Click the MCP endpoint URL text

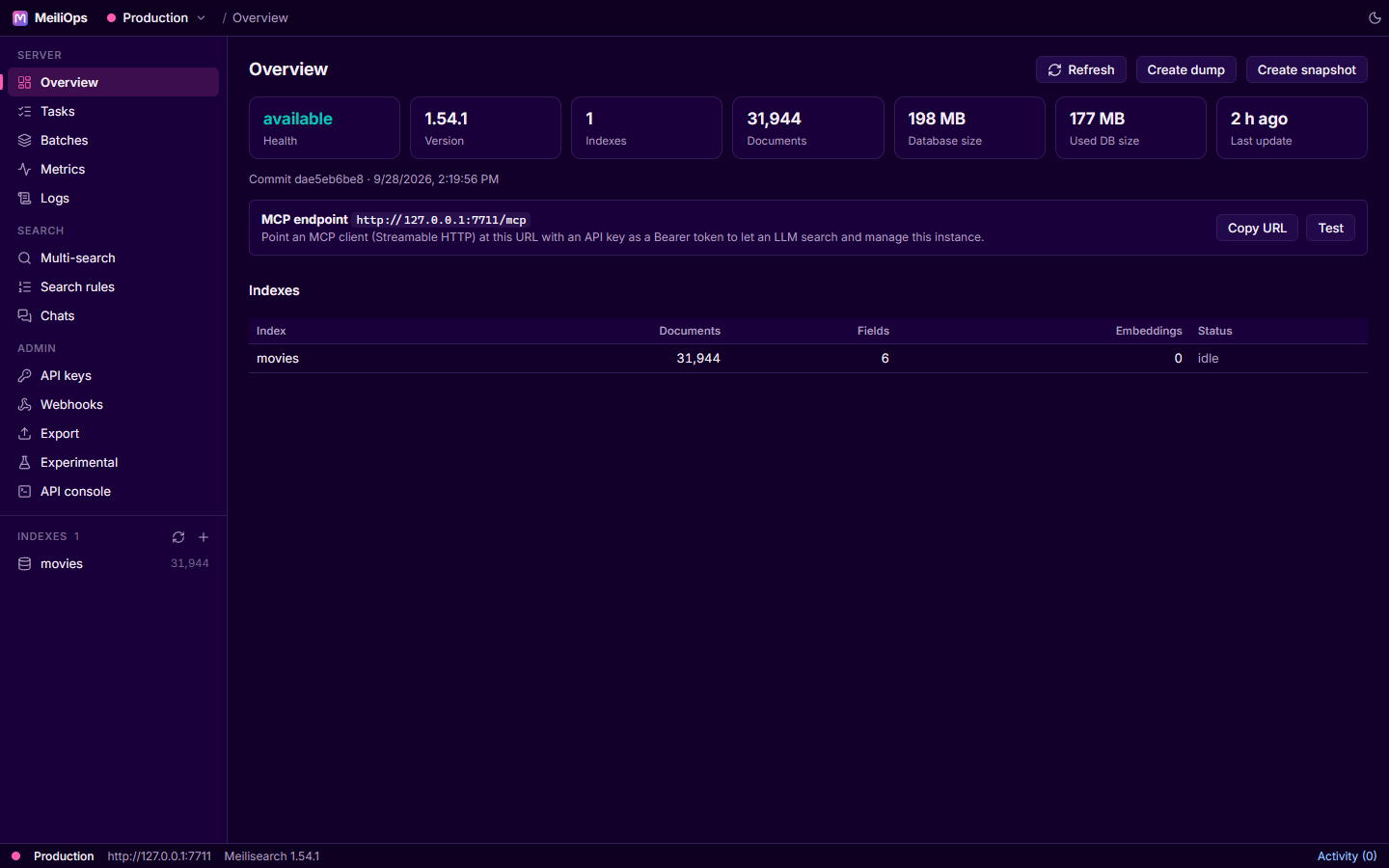coord(442,220)
